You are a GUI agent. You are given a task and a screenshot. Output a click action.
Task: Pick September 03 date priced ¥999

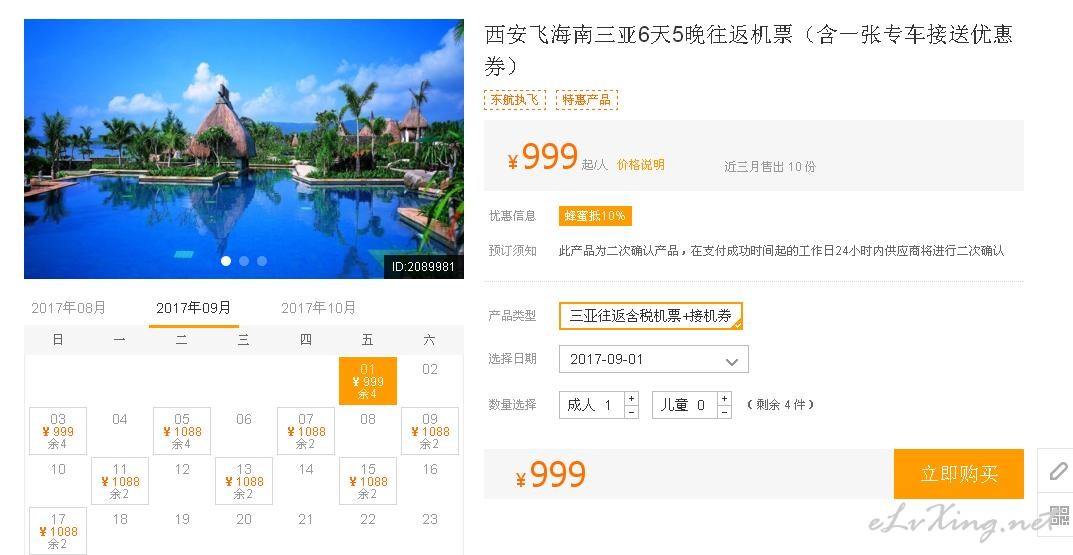[58, 431]
